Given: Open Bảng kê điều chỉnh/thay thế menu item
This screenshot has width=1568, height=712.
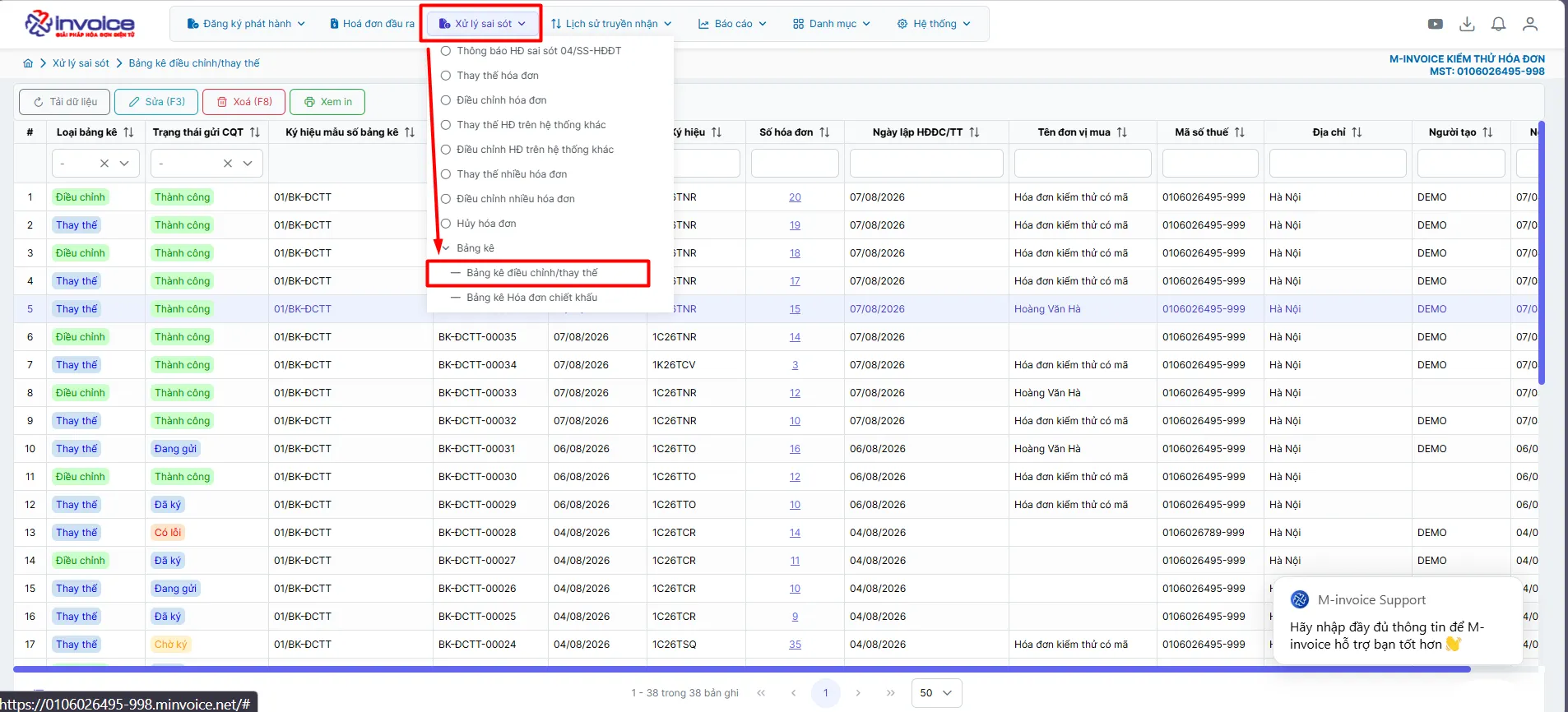Looking at the screenshot, I should (532, 273).
